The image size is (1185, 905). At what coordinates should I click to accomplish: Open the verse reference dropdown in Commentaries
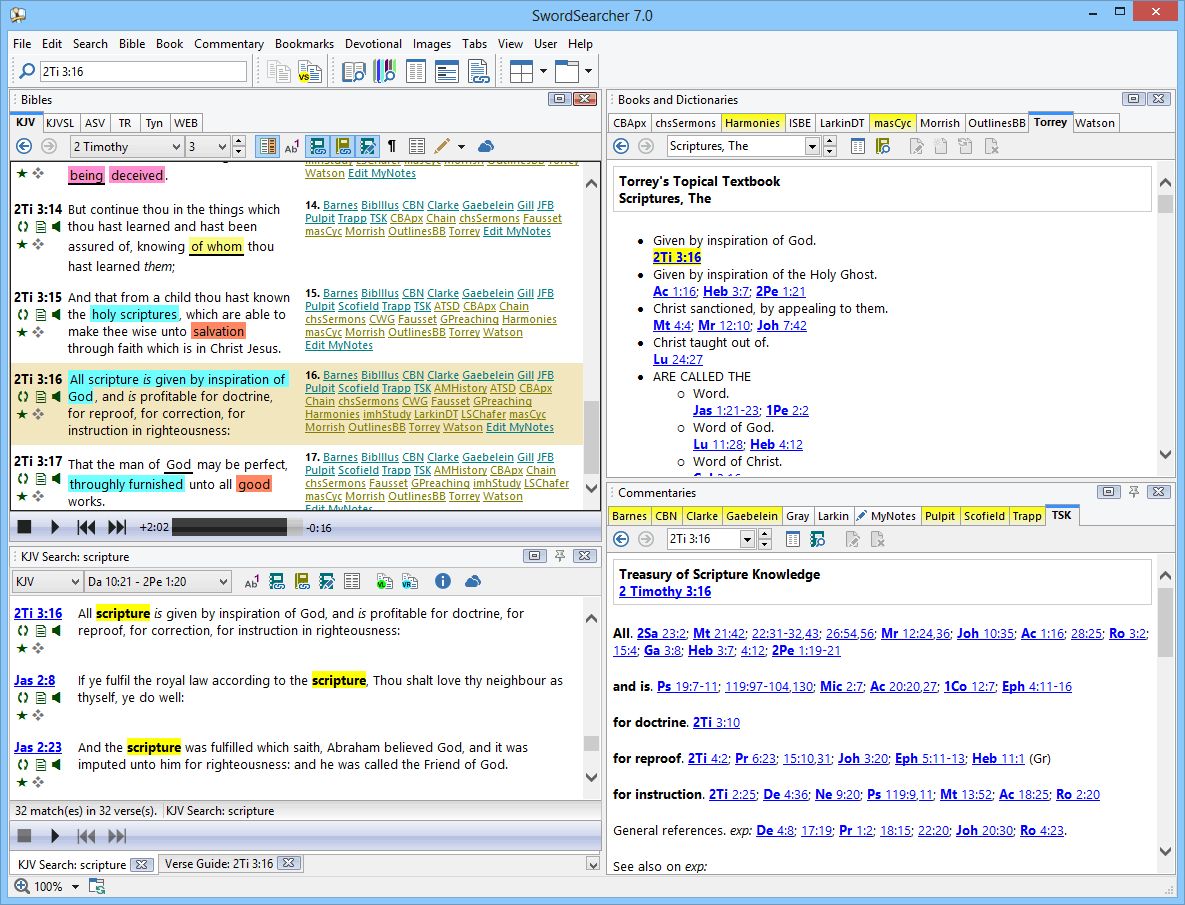pos(746,538)
